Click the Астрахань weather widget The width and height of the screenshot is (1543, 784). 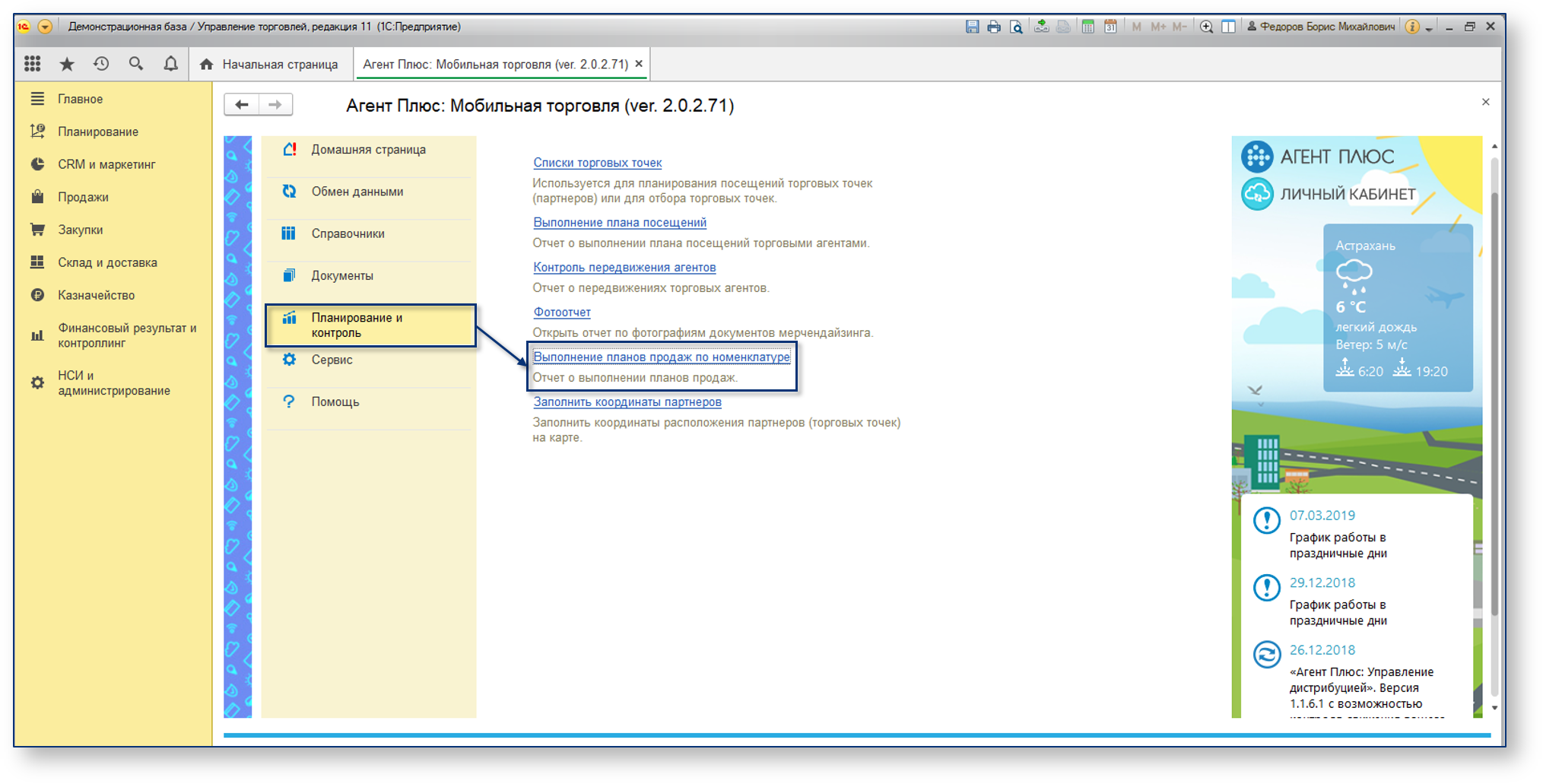[x=1398, y=308]
